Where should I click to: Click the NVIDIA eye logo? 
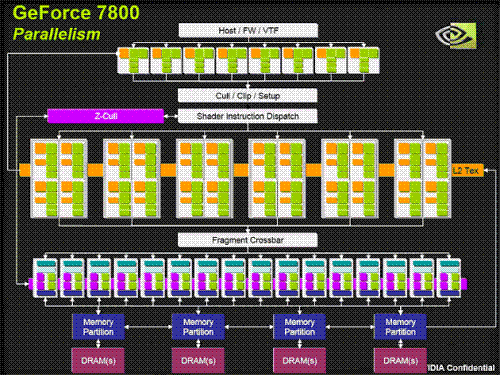coord(456,35)
